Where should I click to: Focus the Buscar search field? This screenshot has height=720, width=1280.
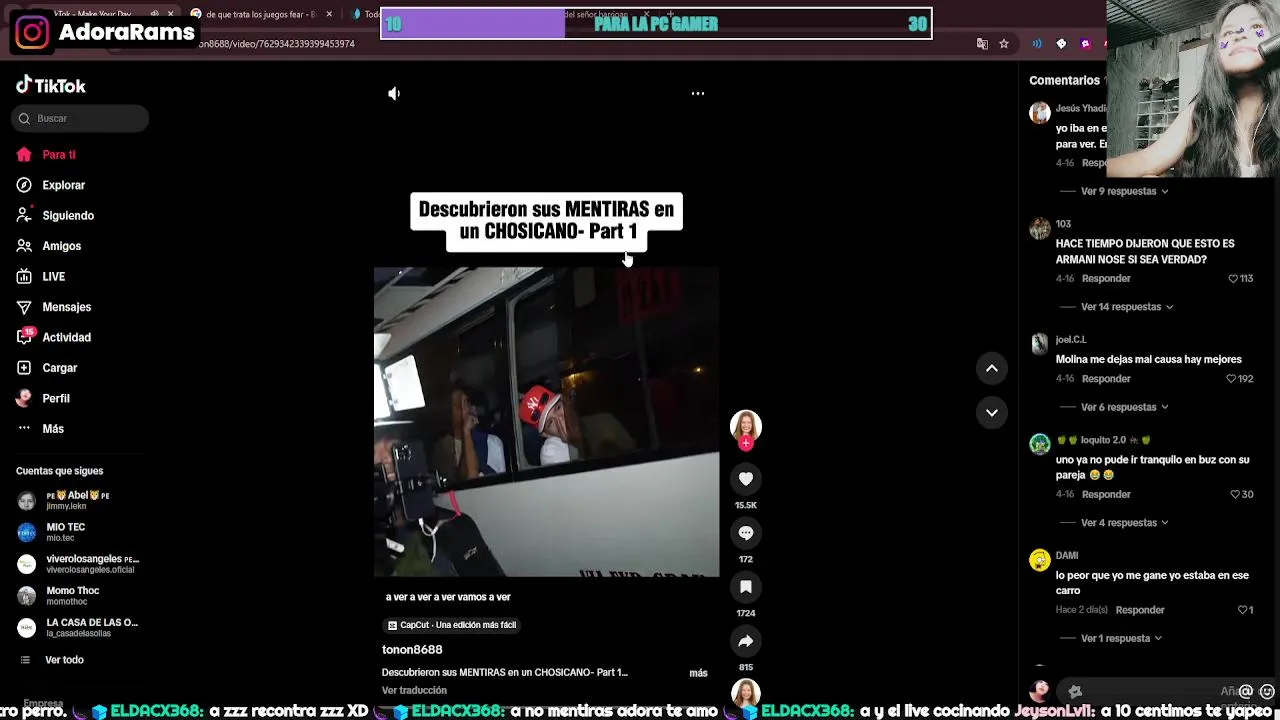[81, 118]
